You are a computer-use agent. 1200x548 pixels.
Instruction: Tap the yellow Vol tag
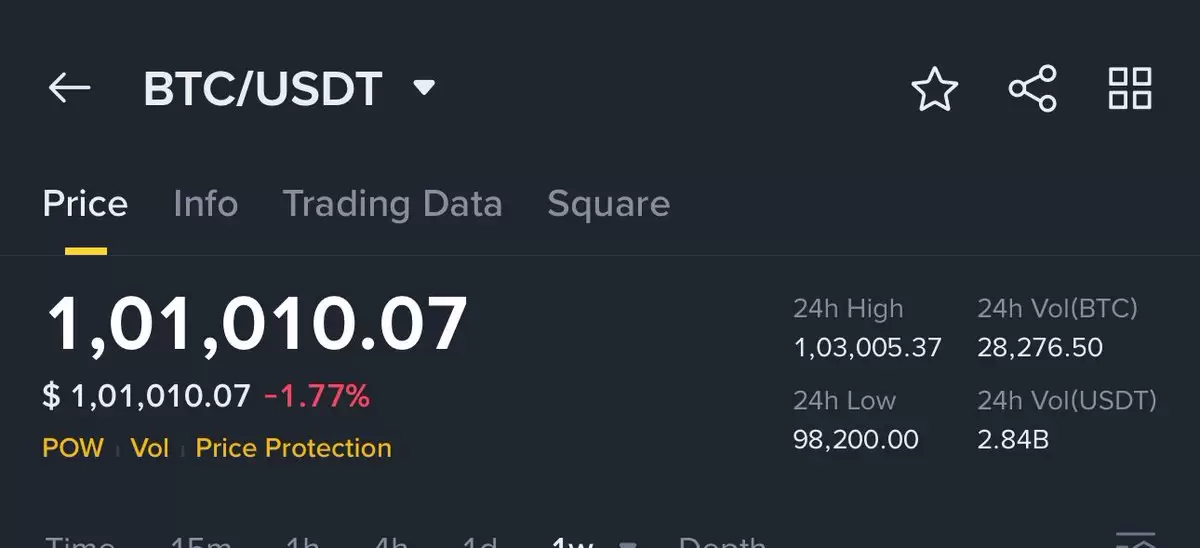pyautogui.click(x=150, y=448)
